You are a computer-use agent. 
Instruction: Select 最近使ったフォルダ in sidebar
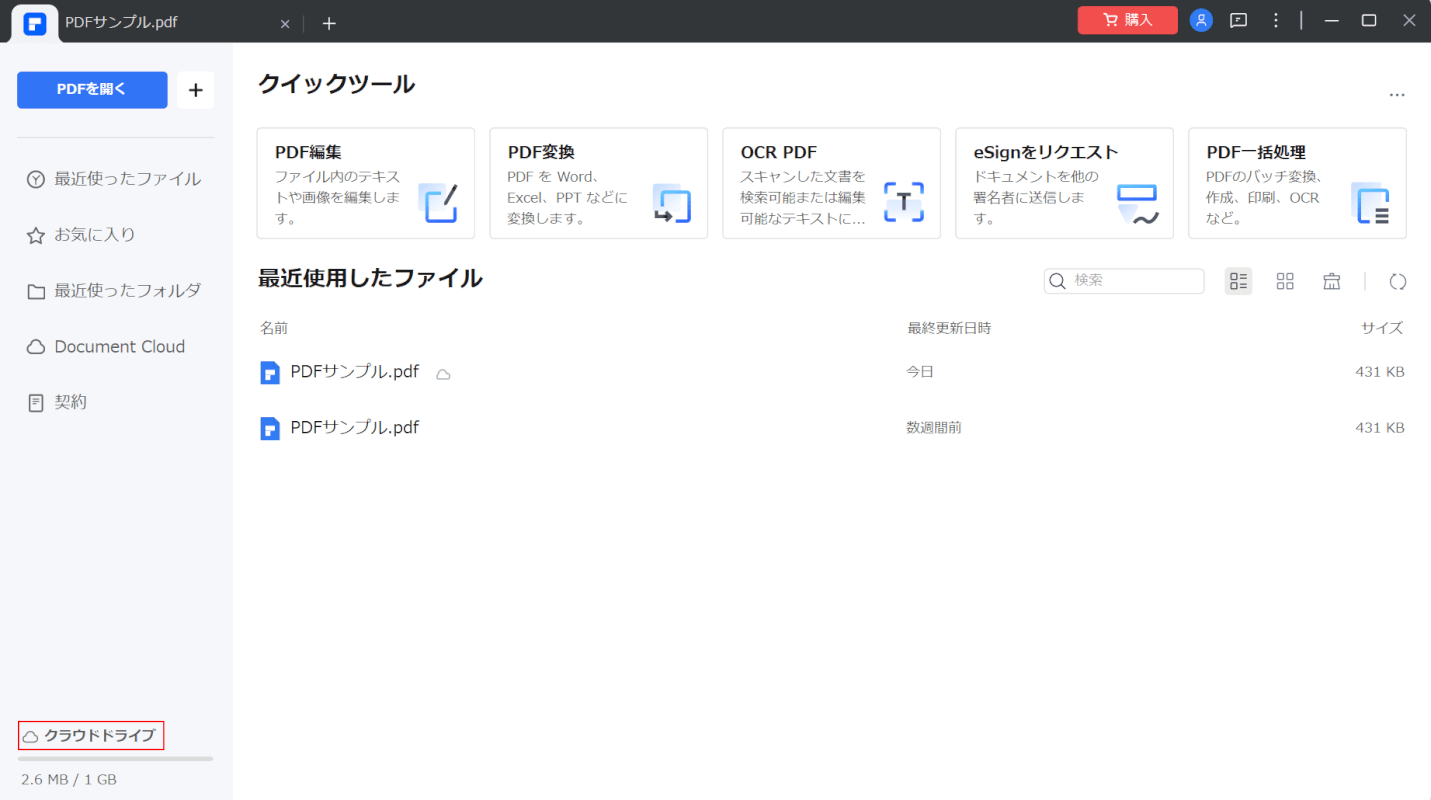[114, 291]
